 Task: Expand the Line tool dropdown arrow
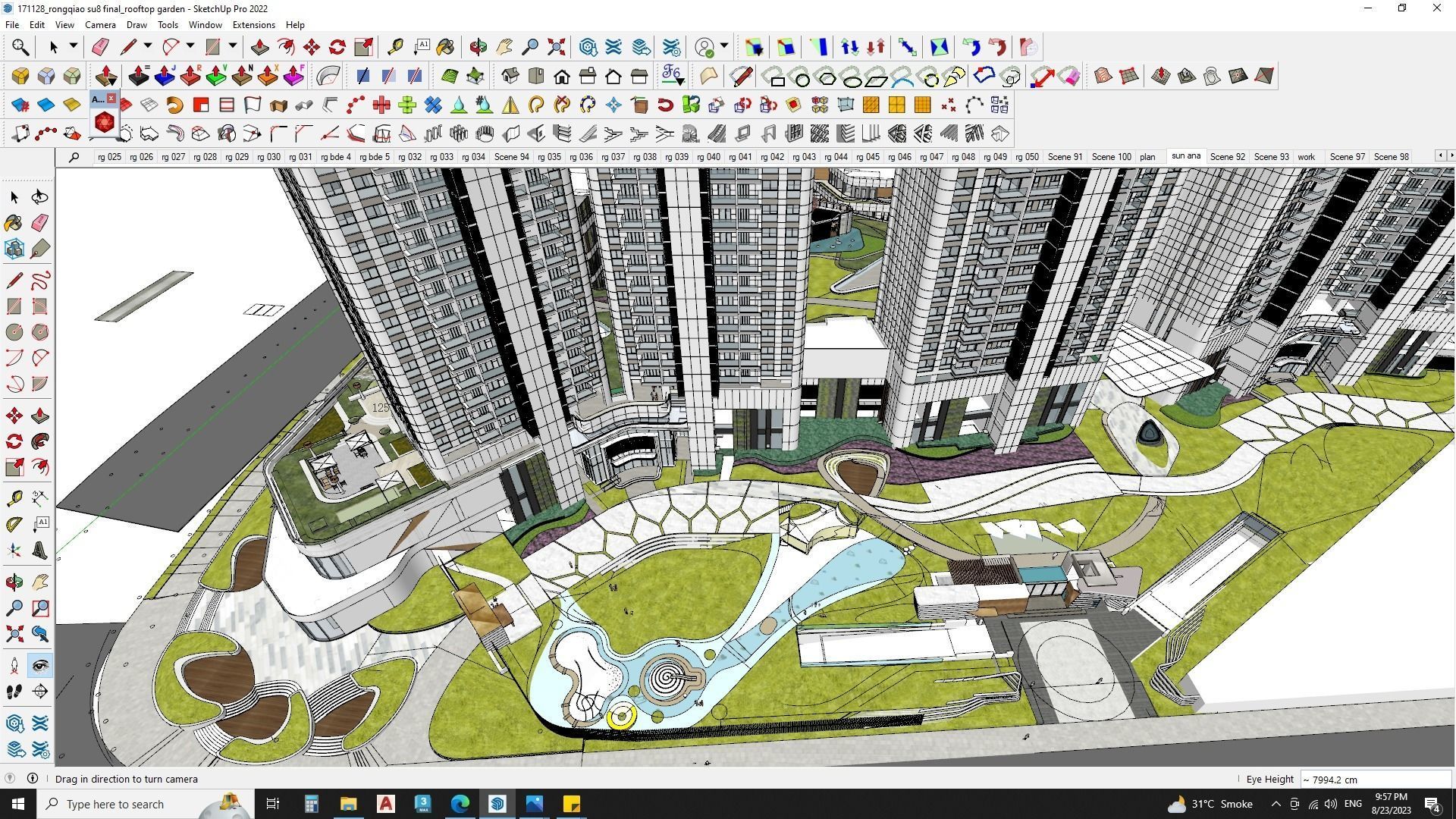click(148, 47)
